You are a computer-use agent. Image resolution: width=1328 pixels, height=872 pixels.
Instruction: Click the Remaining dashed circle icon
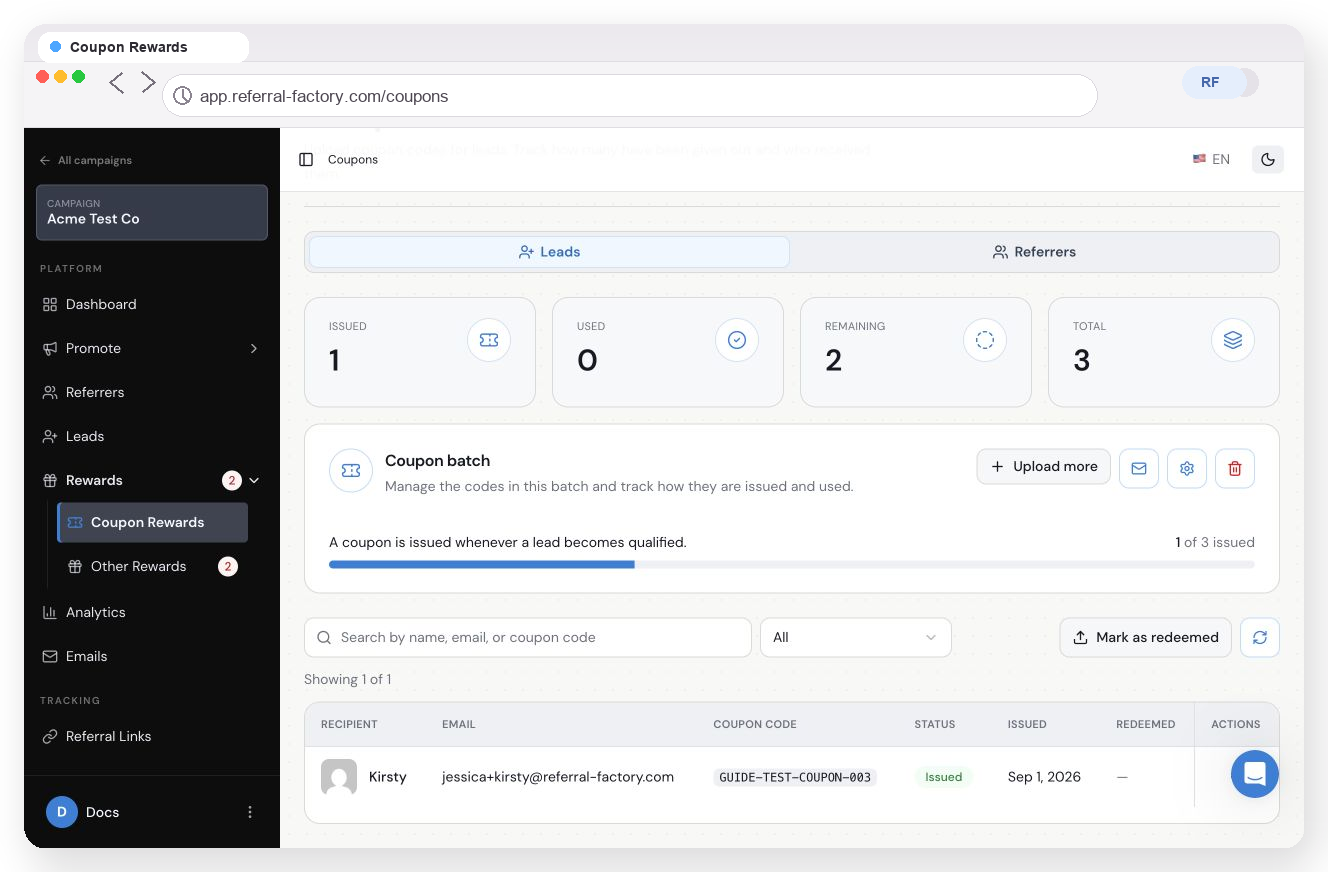point(985,341)
